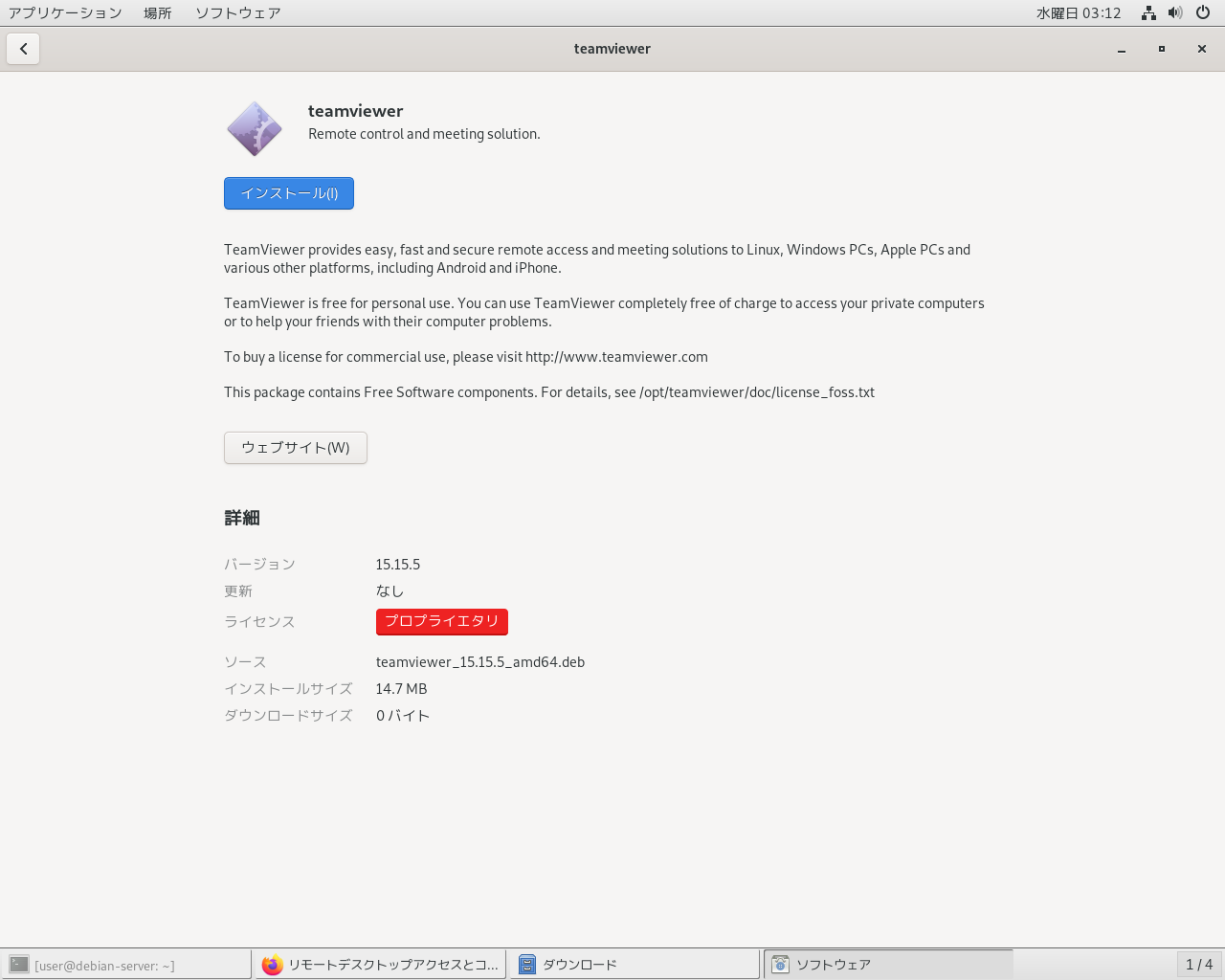1225x980 pixels.
Task: Switch to the リモートデスクトップ Firefox window
Action: click(x=392, y=965)
